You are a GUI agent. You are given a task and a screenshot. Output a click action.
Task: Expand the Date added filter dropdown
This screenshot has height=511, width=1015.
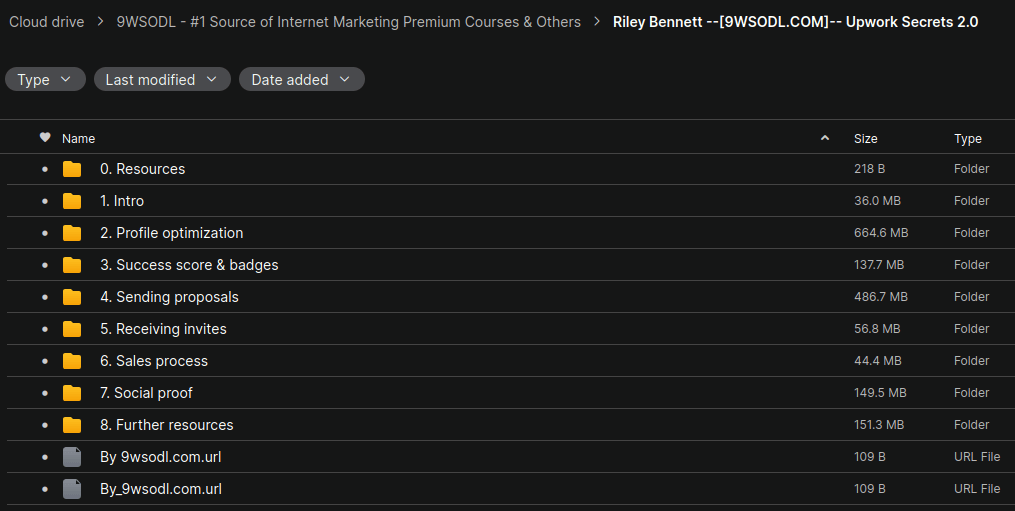301,80
